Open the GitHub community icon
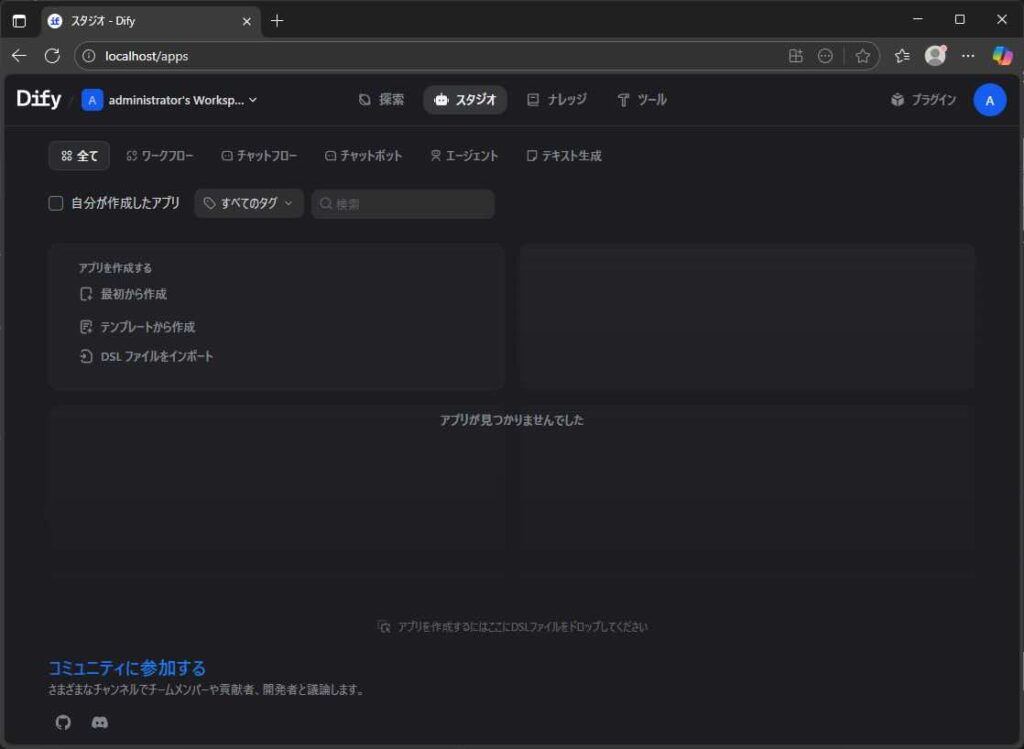Screen dimensions: 1024x749 coord(63,722)
